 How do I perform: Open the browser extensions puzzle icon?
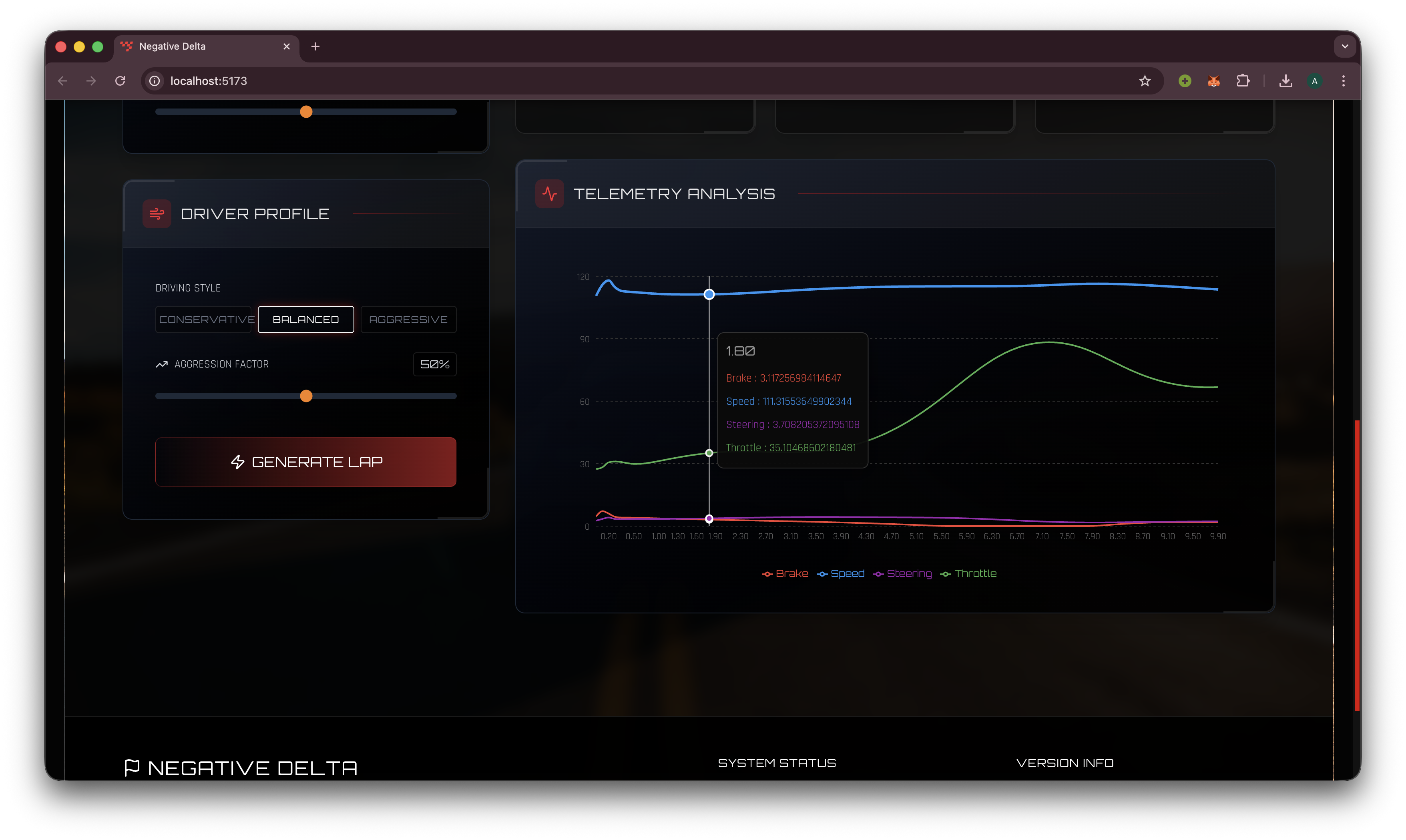coord(1243,81)
